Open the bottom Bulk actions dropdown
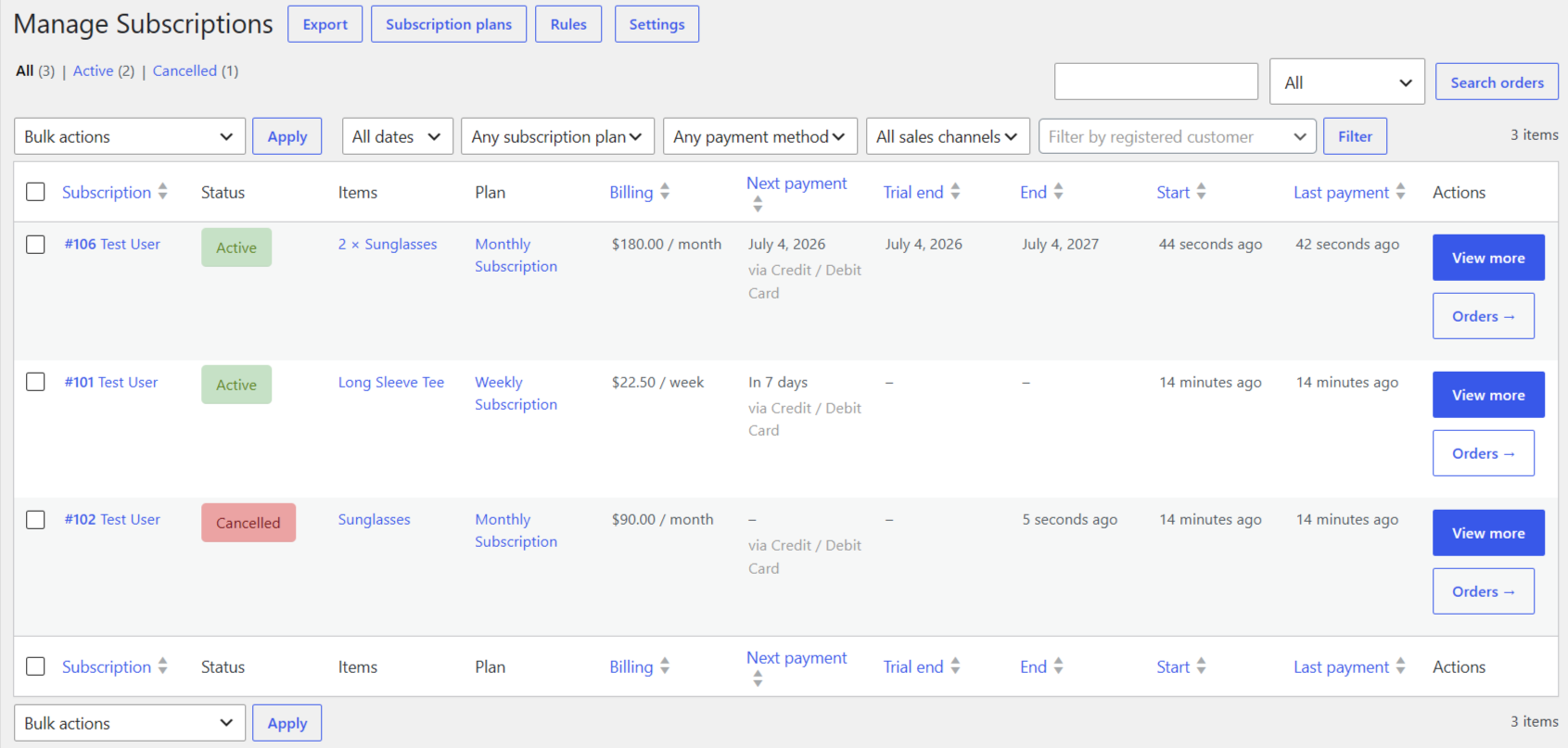Screen dimensions: 1568x748 (130, 723)
